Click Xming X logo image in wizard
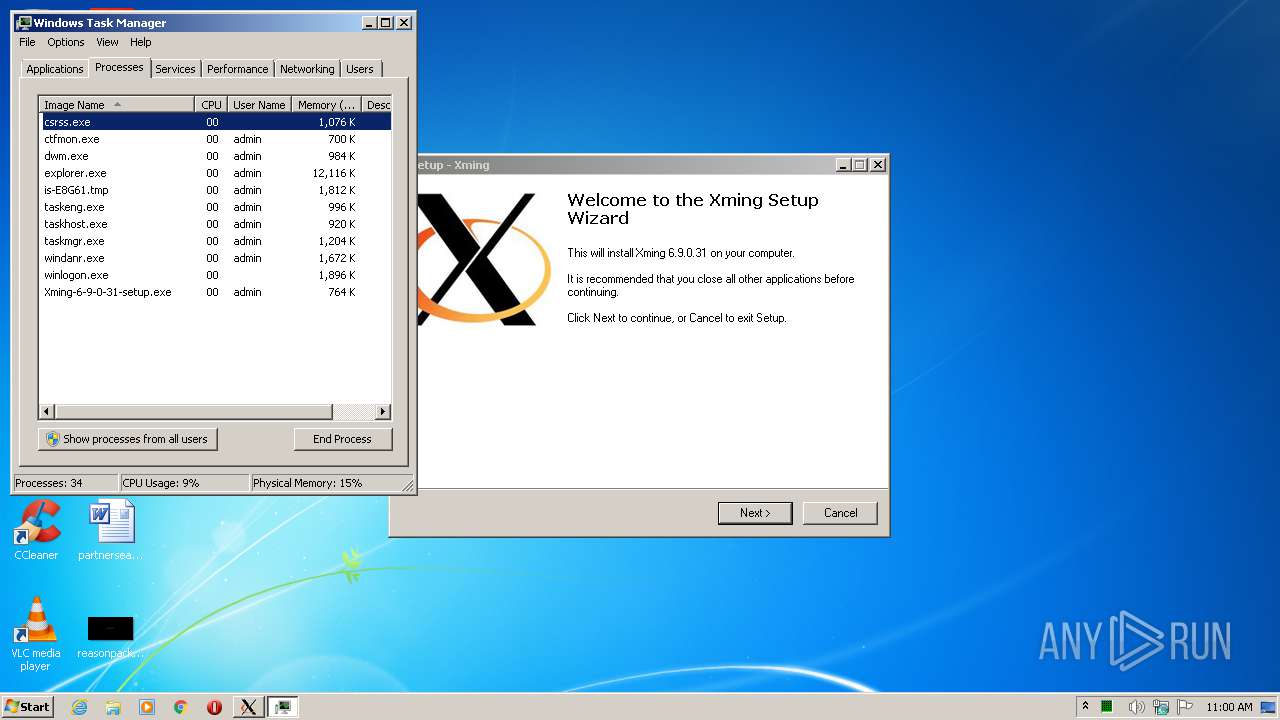The image size is (1280, 720). 484,258
